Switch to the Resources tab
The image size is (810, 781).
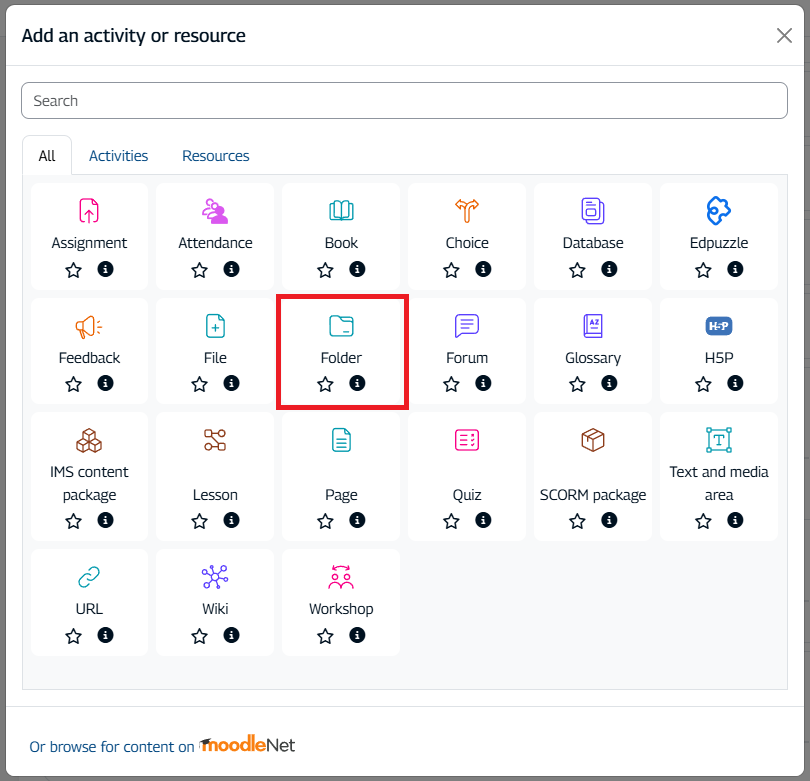pos(215,156)
